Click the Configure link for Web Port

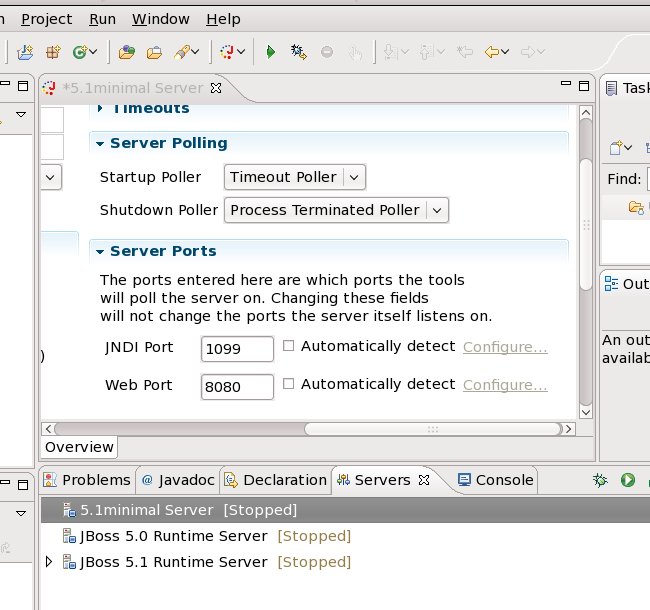(505, 385)
